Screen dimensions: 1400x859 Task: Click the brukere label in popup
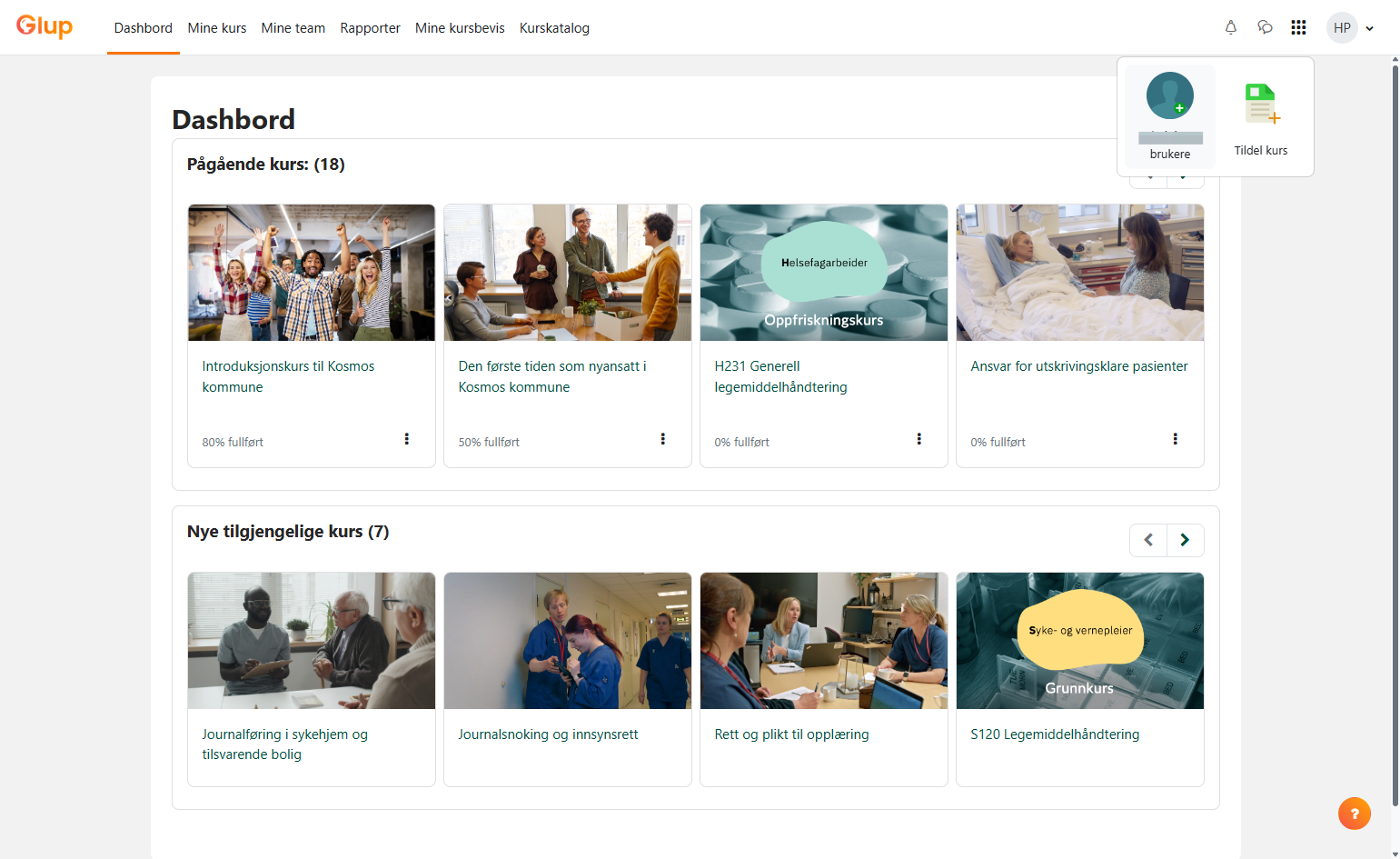click(1170, 155)
